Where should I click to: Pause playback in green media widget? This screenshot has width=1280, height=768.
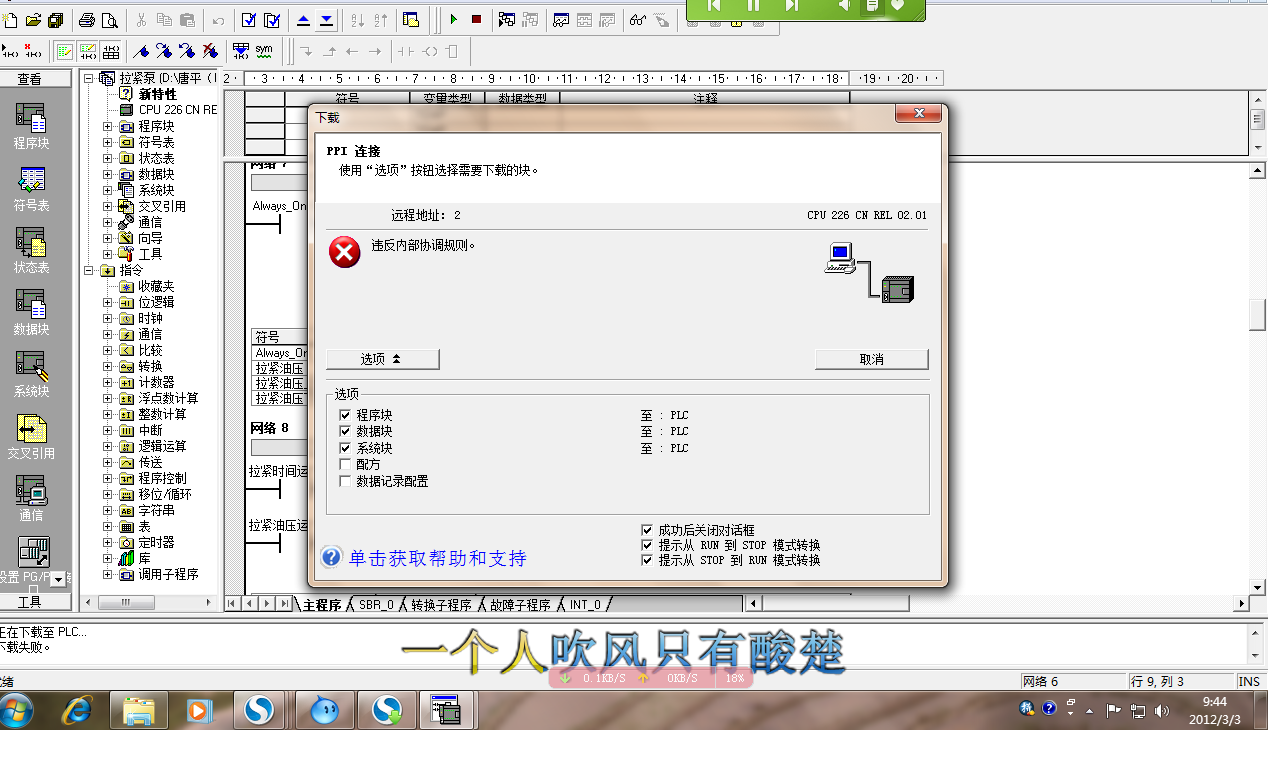753,6
